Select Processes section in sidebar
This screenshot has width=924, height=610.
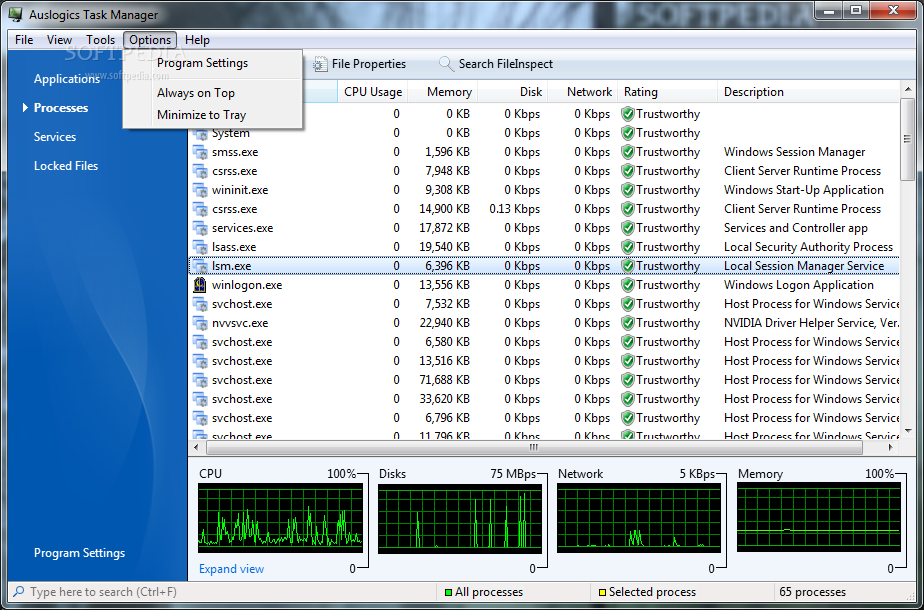pyautogui.click(x=61, y=108)
